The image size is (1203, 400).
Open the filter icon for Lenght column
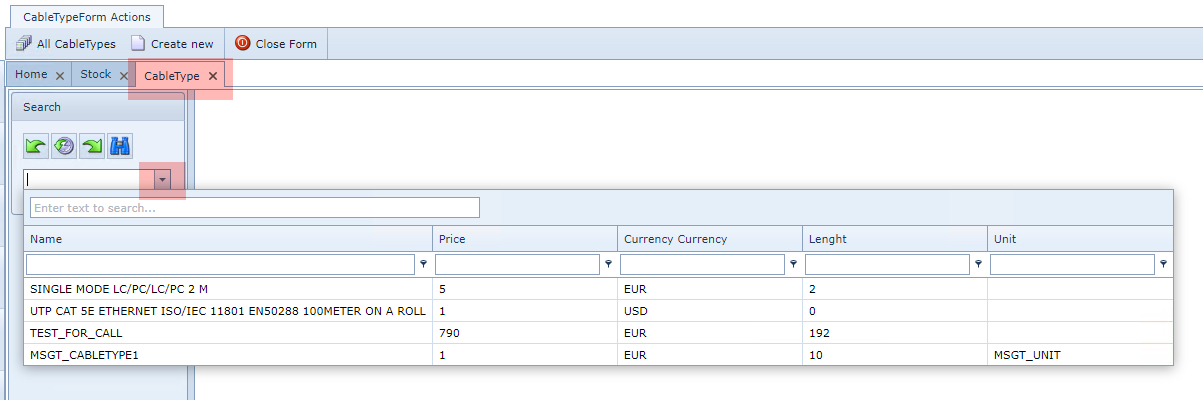[979, 265]
